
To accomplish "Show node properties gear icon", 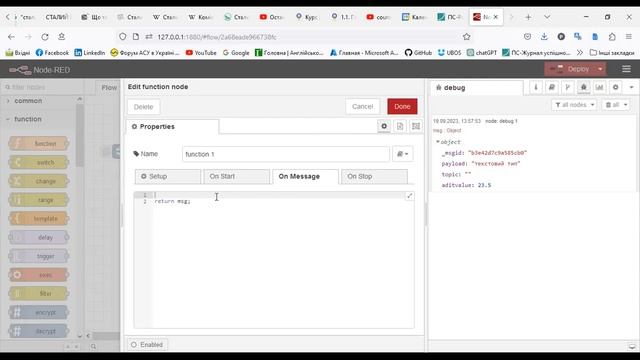I will click(x=384, y=127).
